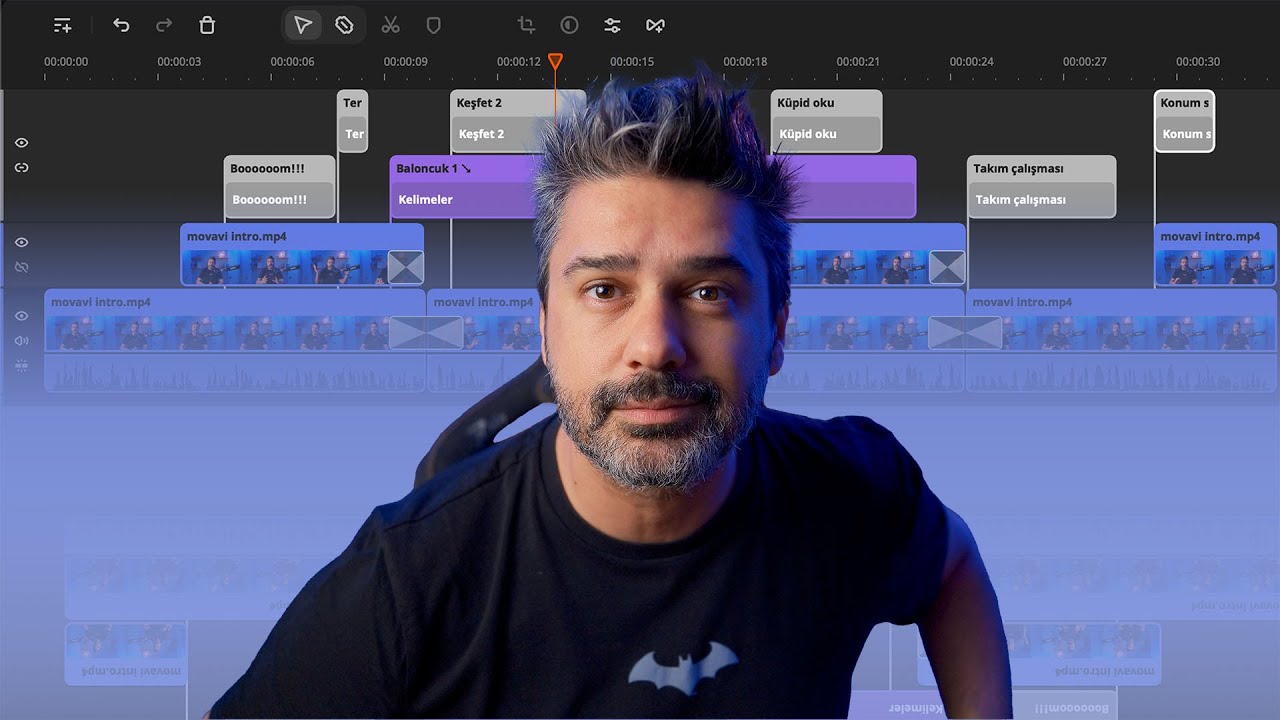The width and height of the screenshot is (1280, 720).
Task: Select the Booooom!!! title clip
Action: tap(279, 186)
